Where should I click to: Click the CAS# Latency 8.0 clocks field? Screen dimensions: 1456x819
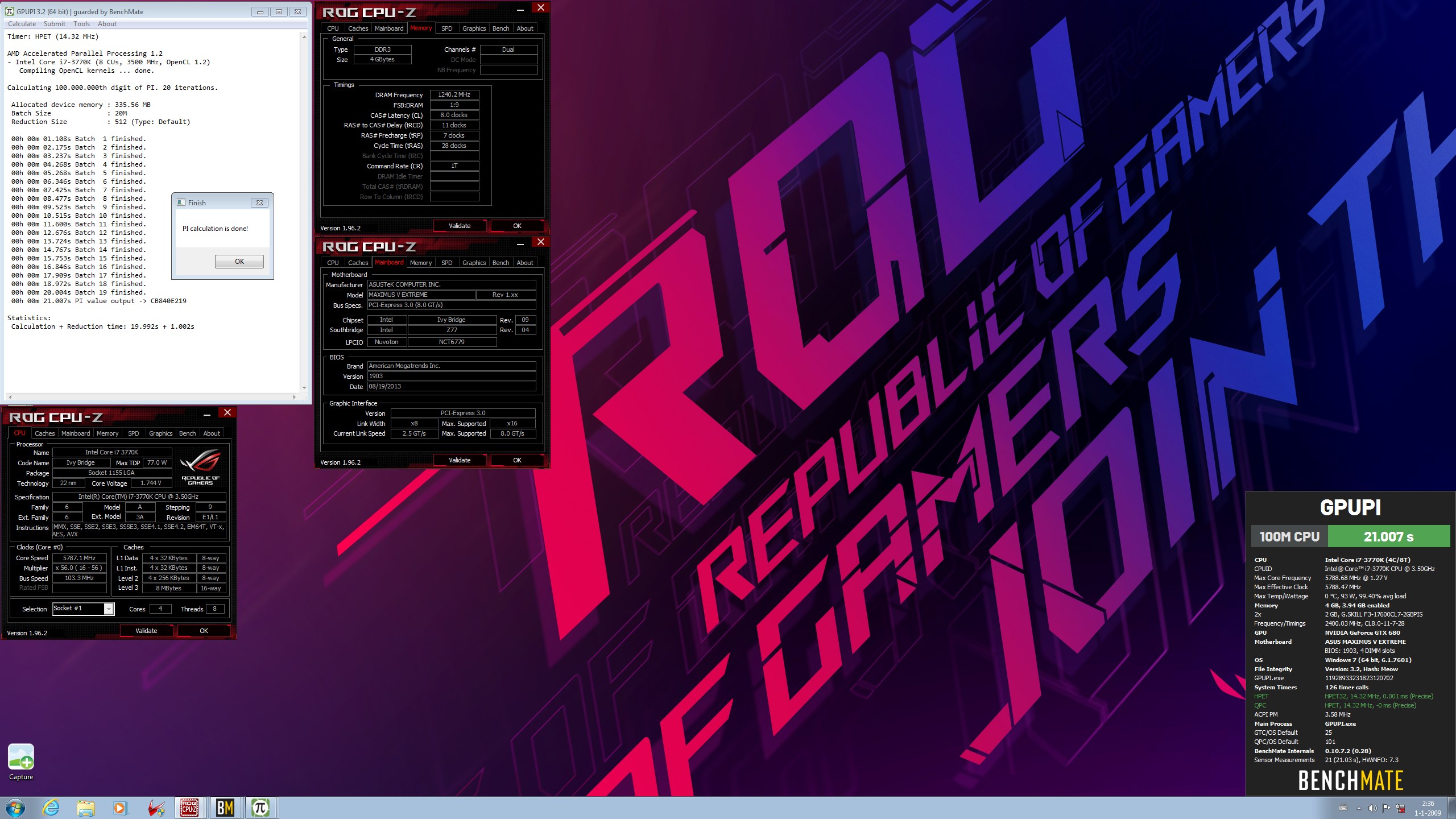point(454,115)
